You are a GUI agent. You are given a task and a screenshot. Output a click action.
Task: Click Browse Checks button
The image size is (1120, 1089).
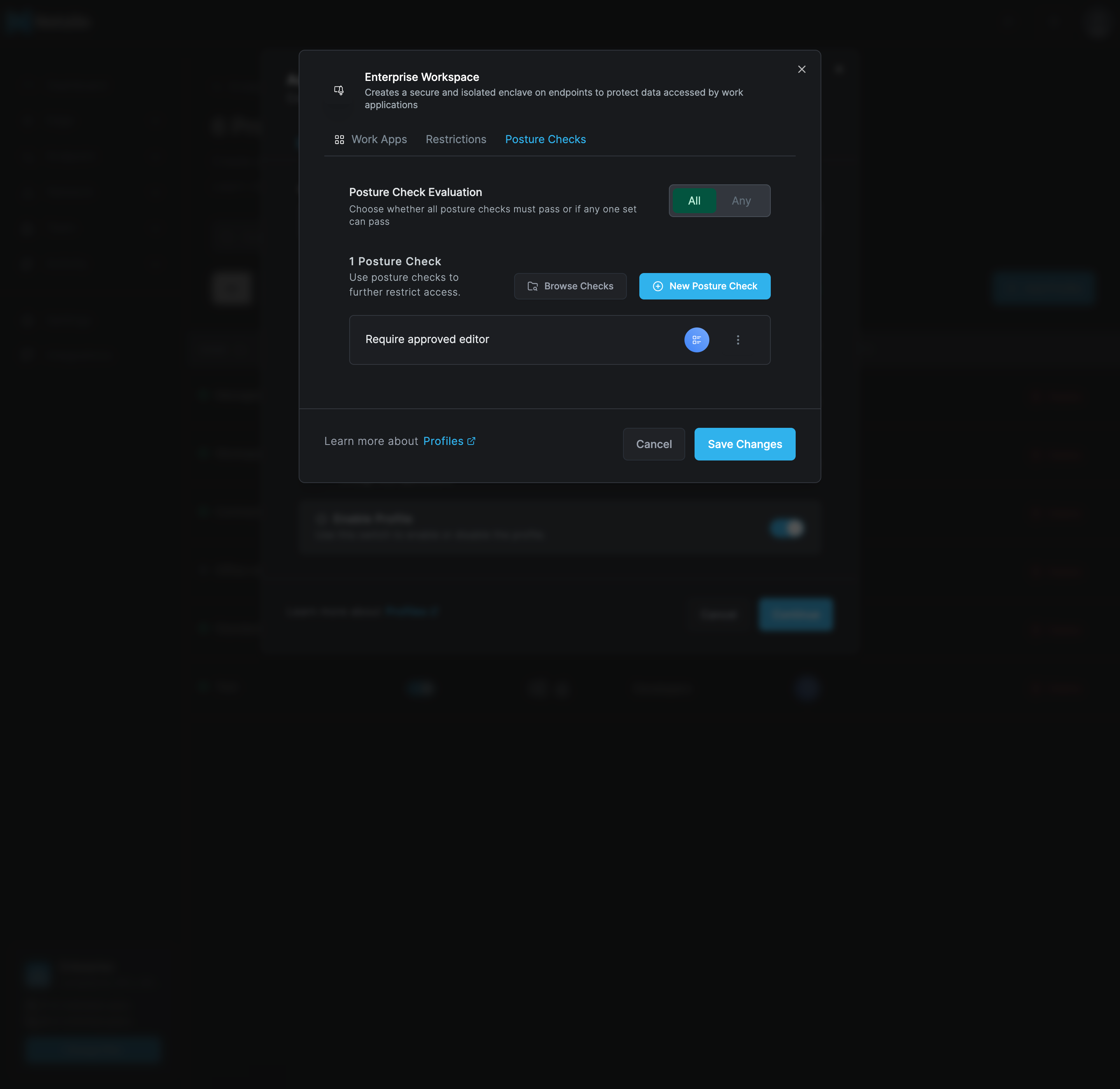click(x=570, y=286)
